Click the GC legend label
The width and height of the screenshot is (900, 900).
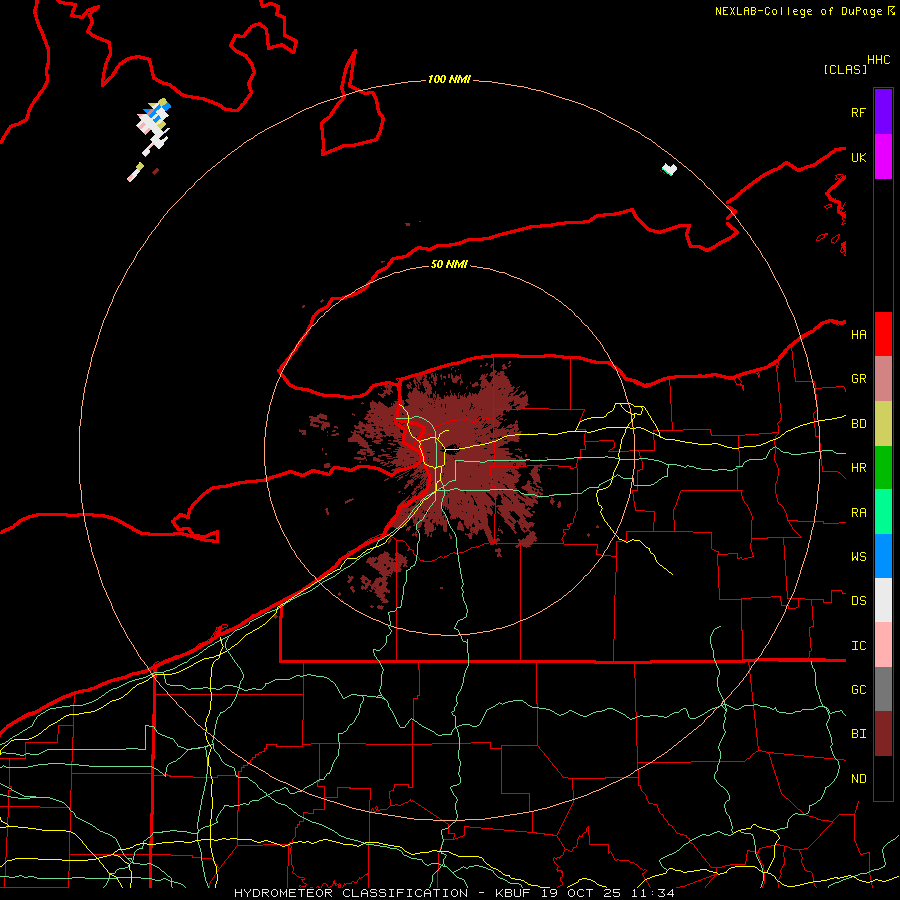[x=859, y=690]
